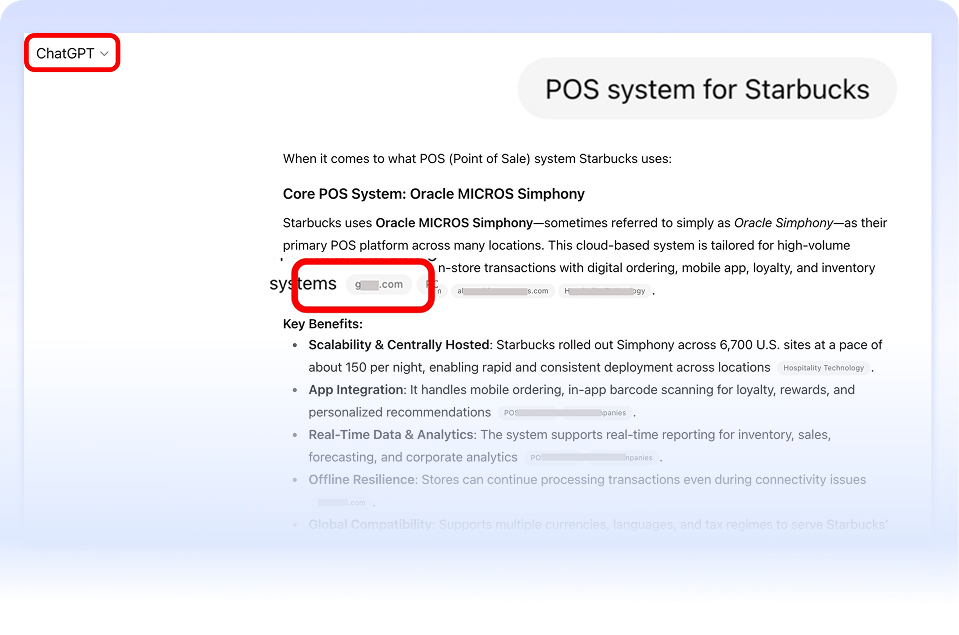Click the "Key Benefits:" heading
959x635 pixels.
coord(322,324)
